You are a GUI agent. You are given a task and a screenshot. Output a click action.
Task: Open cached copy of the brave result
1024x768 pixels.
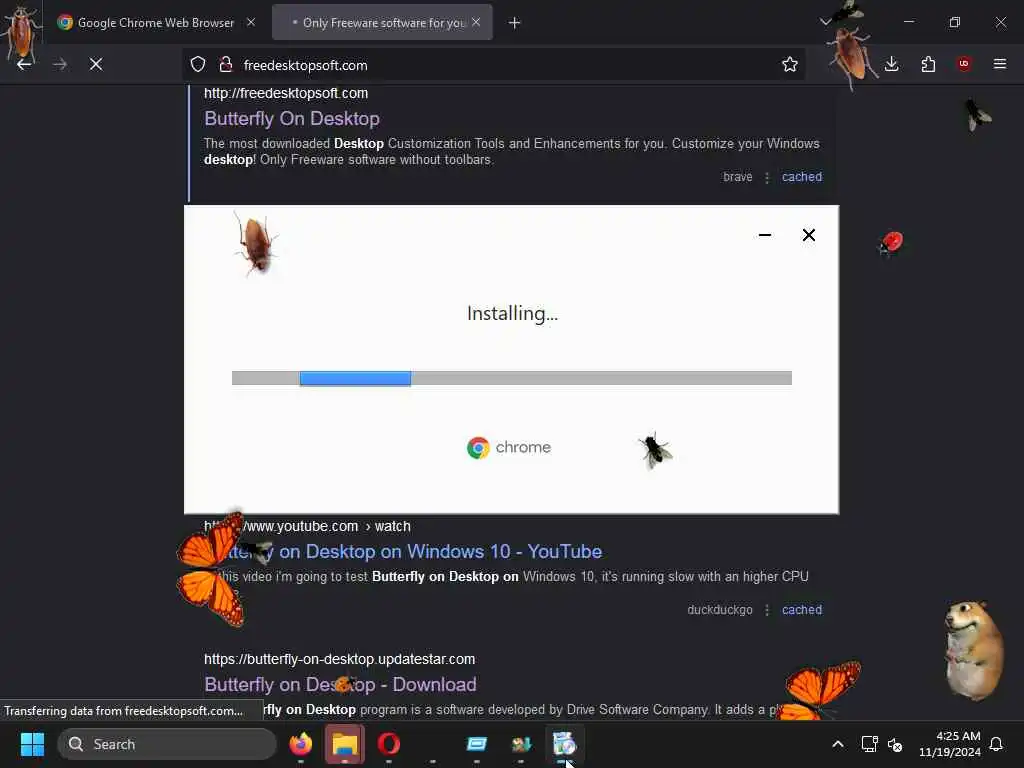click(x=801, y=176)
